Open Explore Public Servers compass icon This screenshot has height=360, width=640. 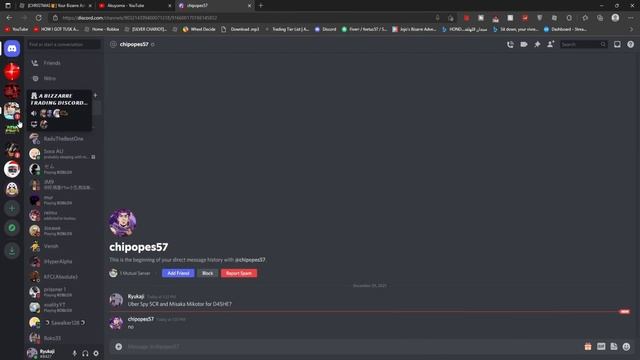[x=12, y=228]
